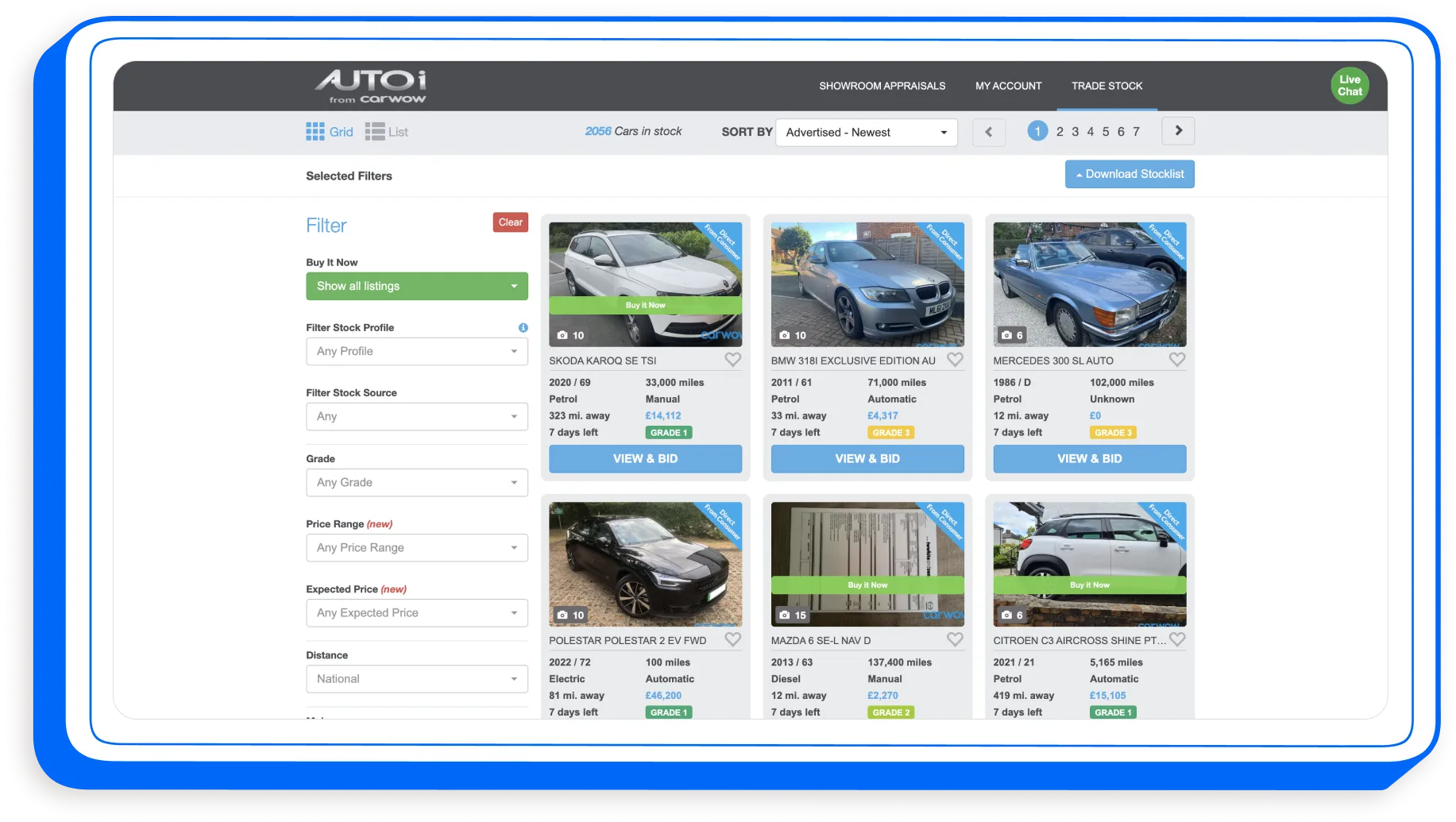Click the SKODA KAROQ SE TSI title
Viewport: 1456px width, 822px height.
[x=603, y=361]
